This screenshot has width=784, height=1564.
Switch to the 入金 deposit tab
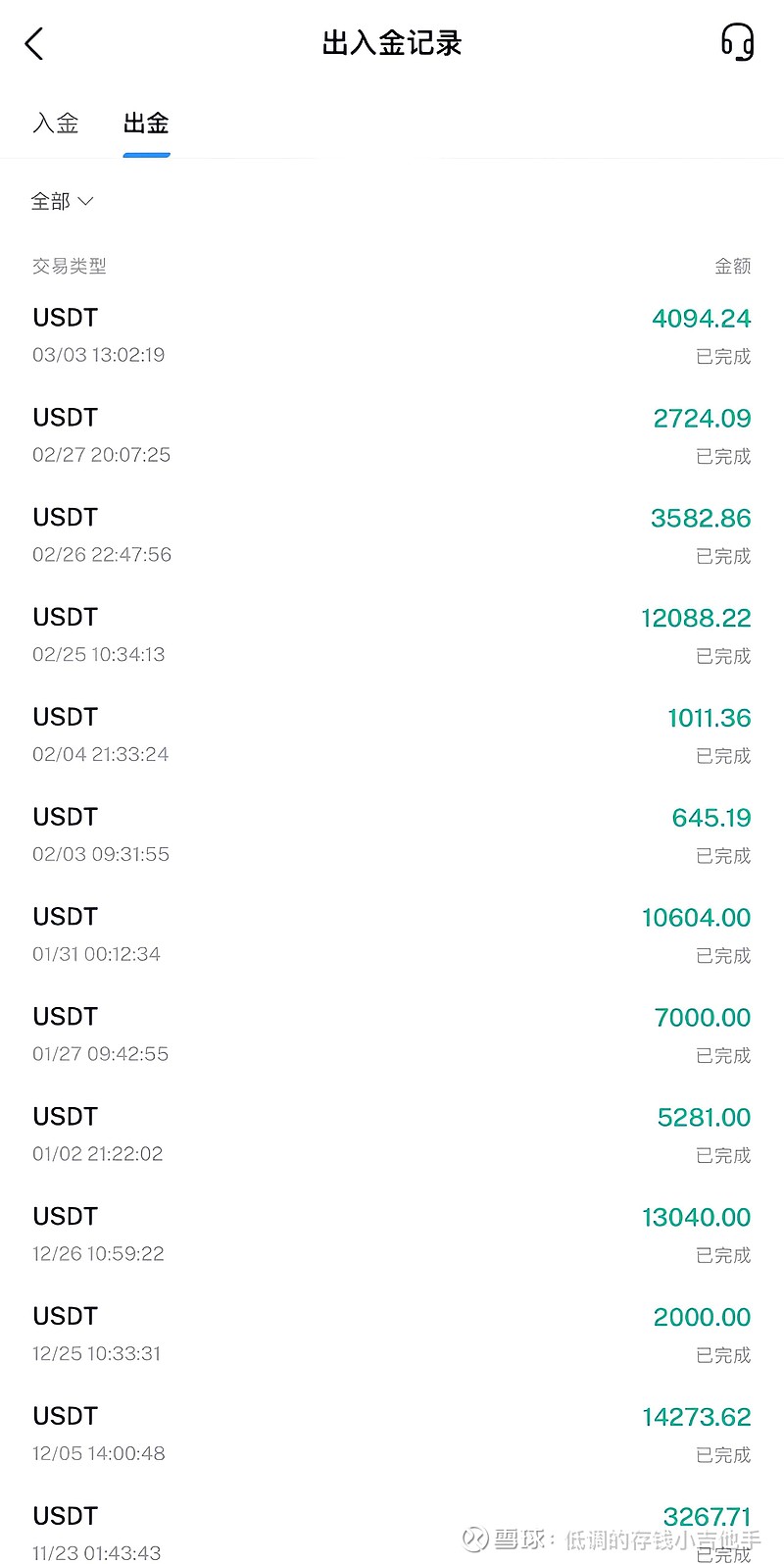[56, 124]
